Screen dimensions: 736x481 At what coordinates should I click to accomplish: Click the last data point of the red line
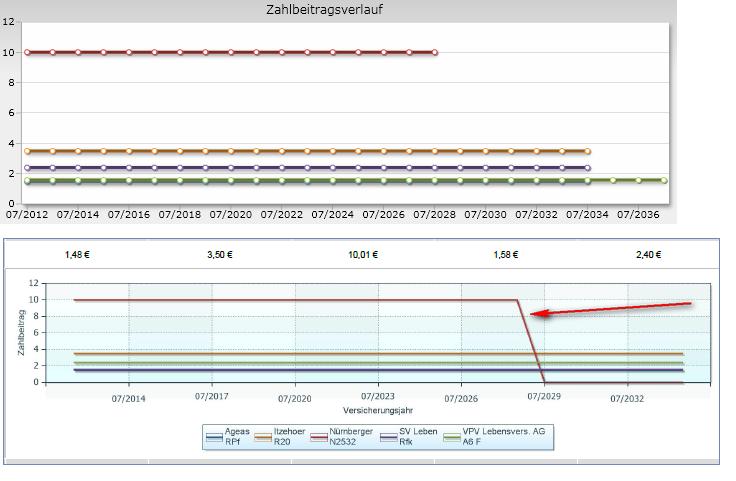tap(435, 53)
